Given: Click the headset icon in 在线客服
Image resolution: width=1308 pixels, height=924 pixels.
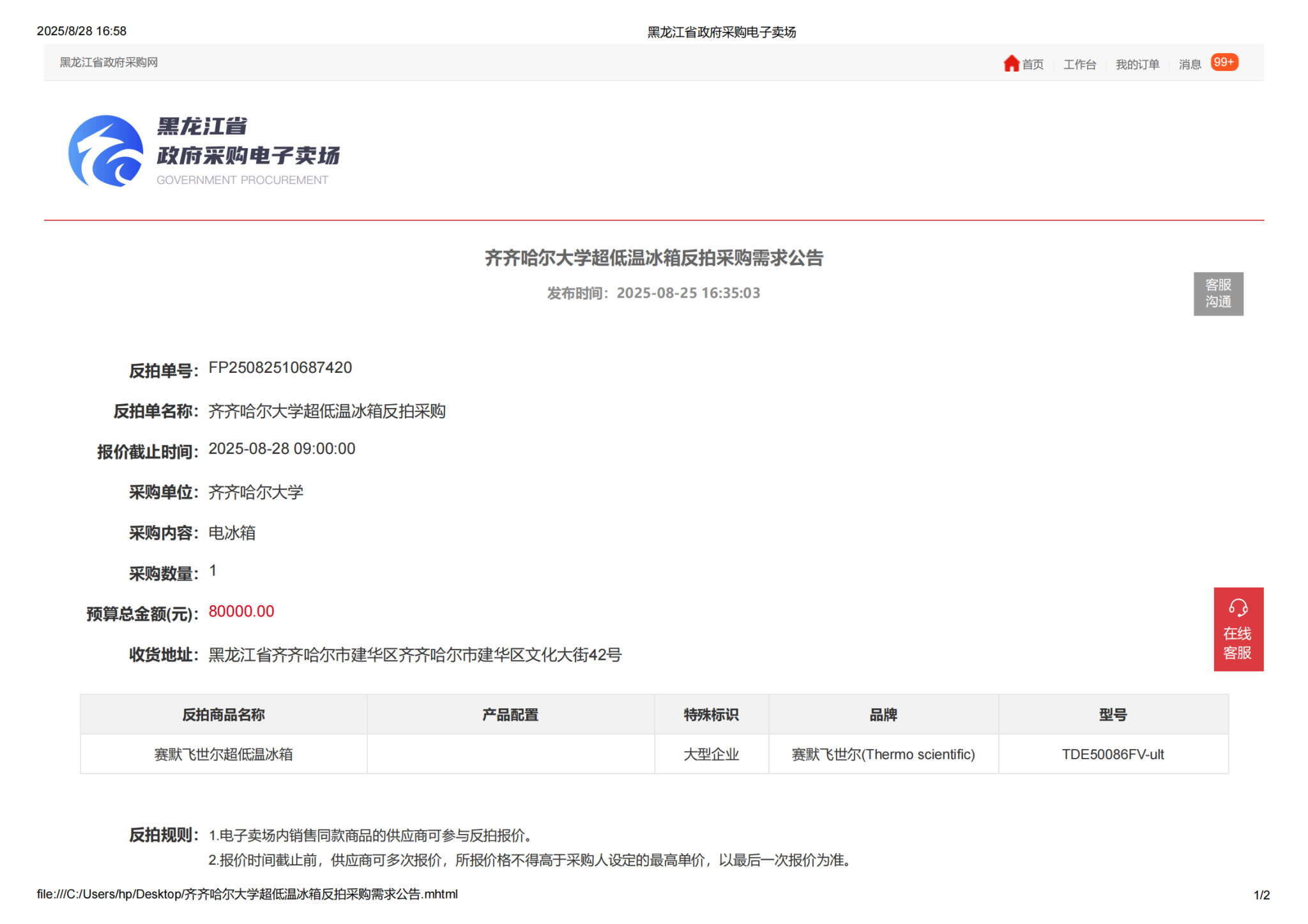Looking at the screenshot, I should pos(1237,607).
